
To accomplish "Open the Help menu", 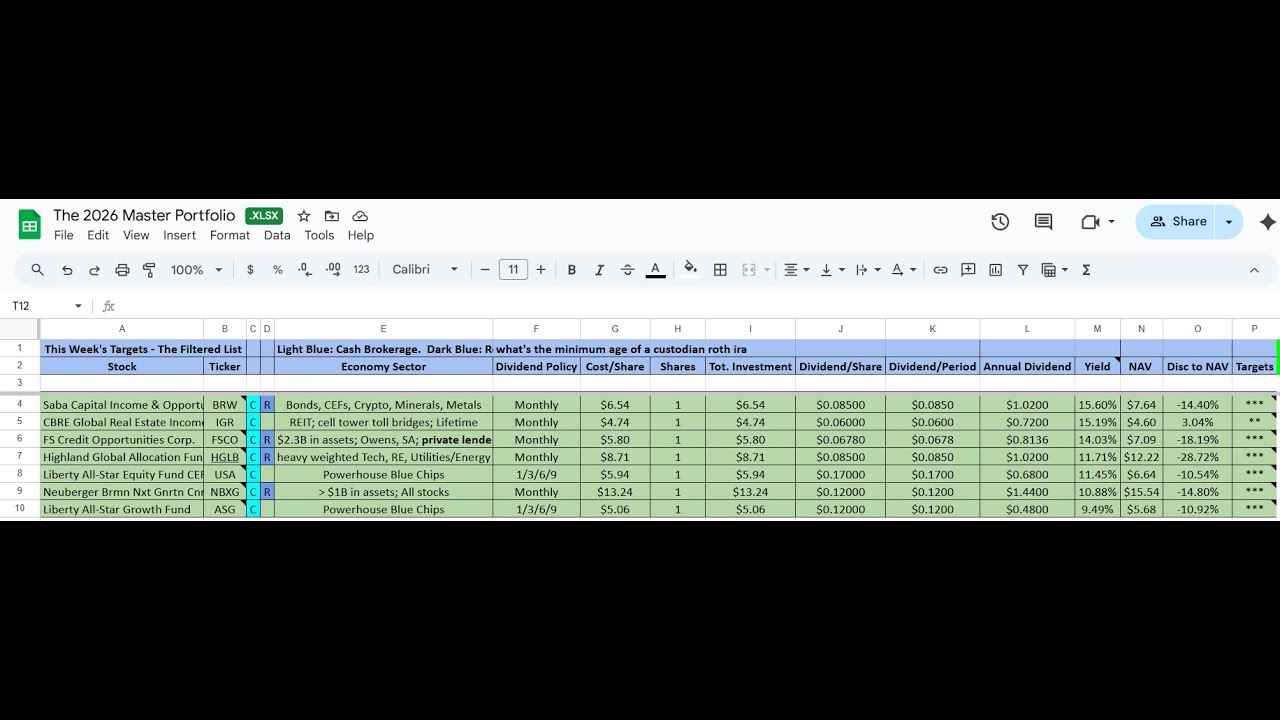I will [361, 236].
